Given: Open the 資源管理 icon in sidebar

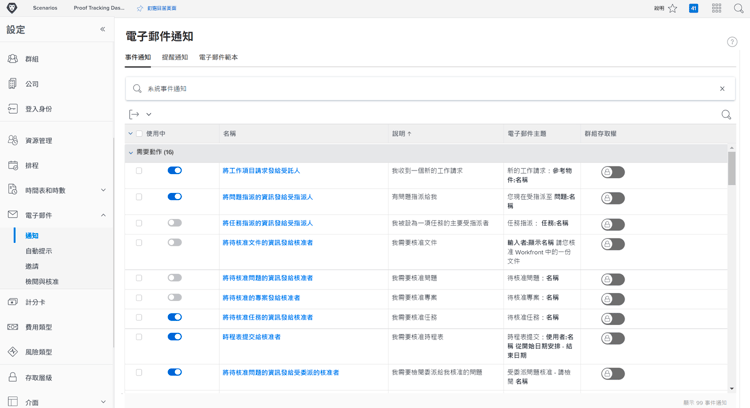Looking at the screenshot, I should tap(13, 140).
